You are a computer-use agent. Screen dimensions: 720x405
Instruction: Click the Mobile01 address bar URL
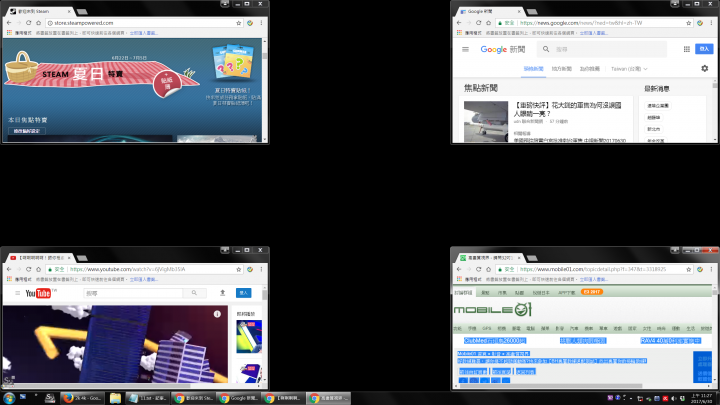coord(593,270)
